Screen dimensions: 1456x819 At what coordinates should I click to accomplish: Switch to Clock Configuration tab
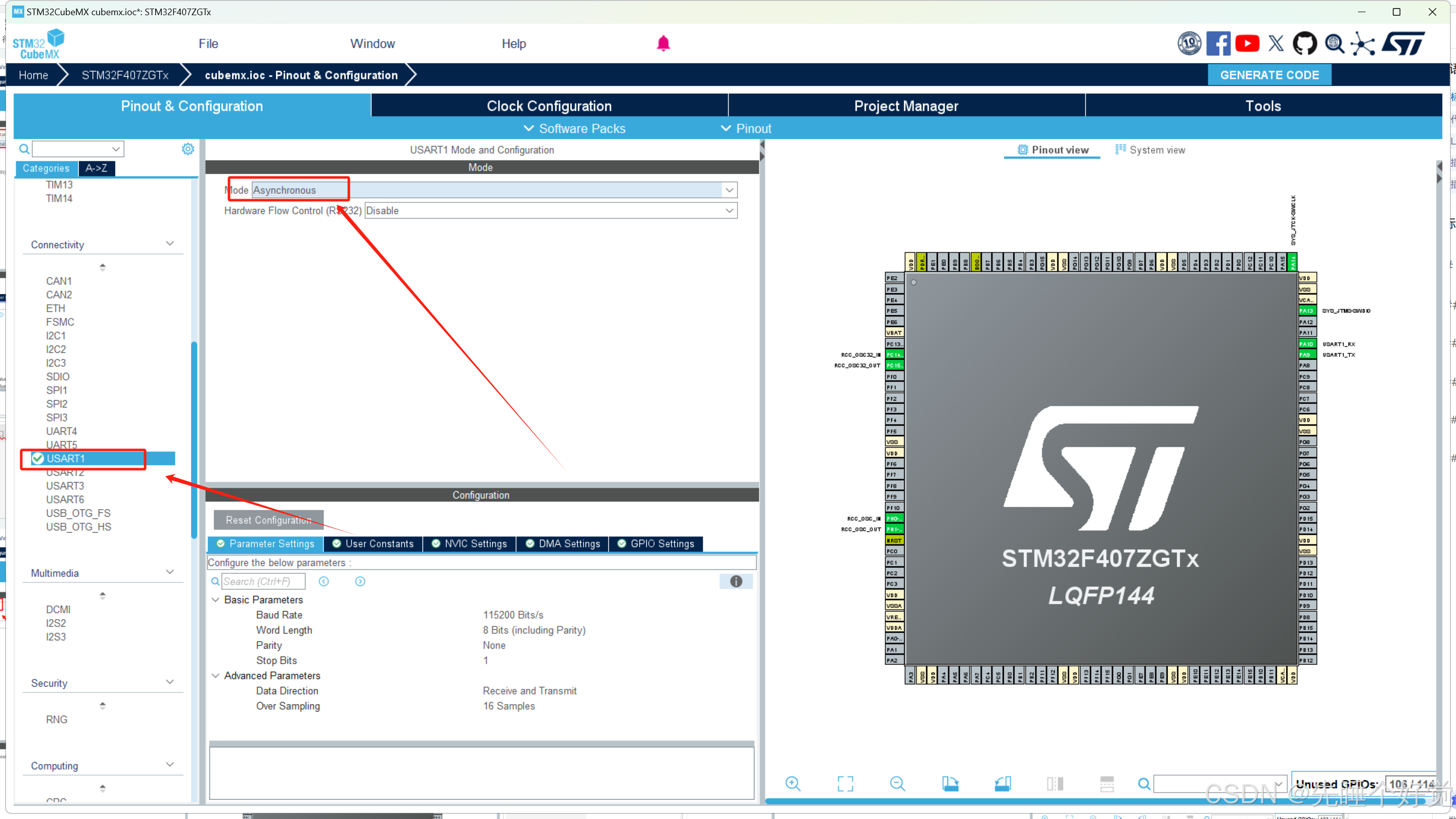[x=549, y=106]
